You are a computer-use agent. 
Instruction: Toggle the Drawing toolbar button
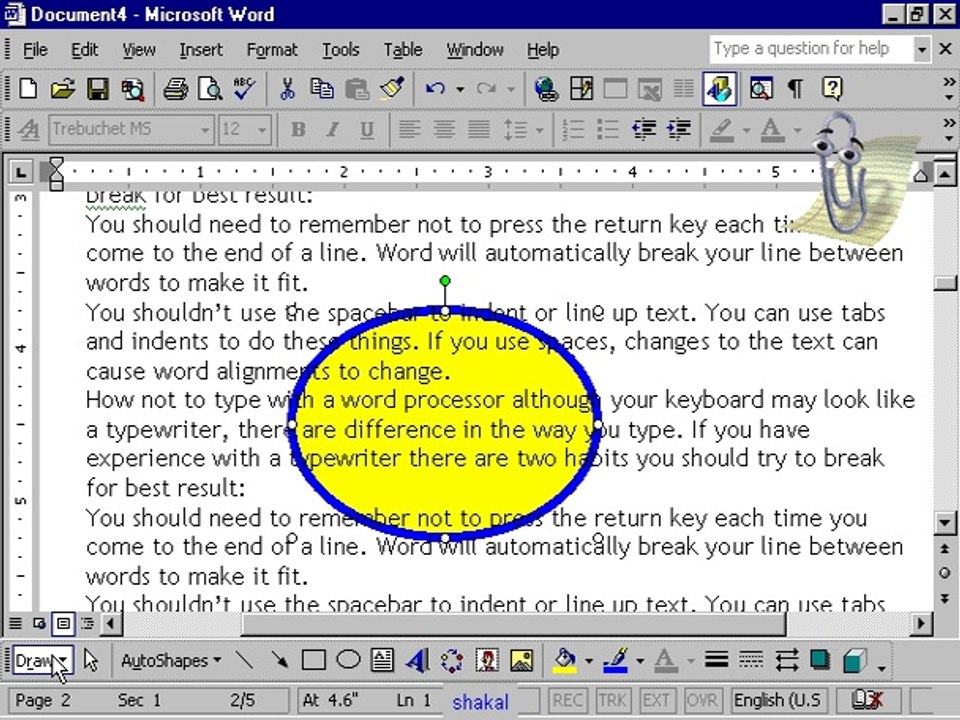tap(719, 89)
